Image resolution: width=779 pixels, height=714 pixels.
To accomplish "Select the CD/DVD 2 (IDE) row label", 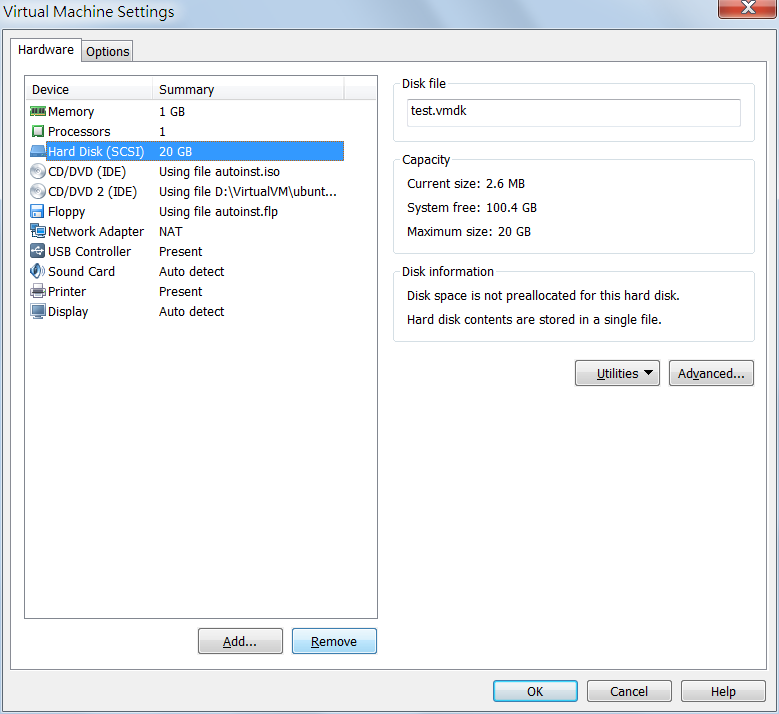I will click(x=92, y=191).
